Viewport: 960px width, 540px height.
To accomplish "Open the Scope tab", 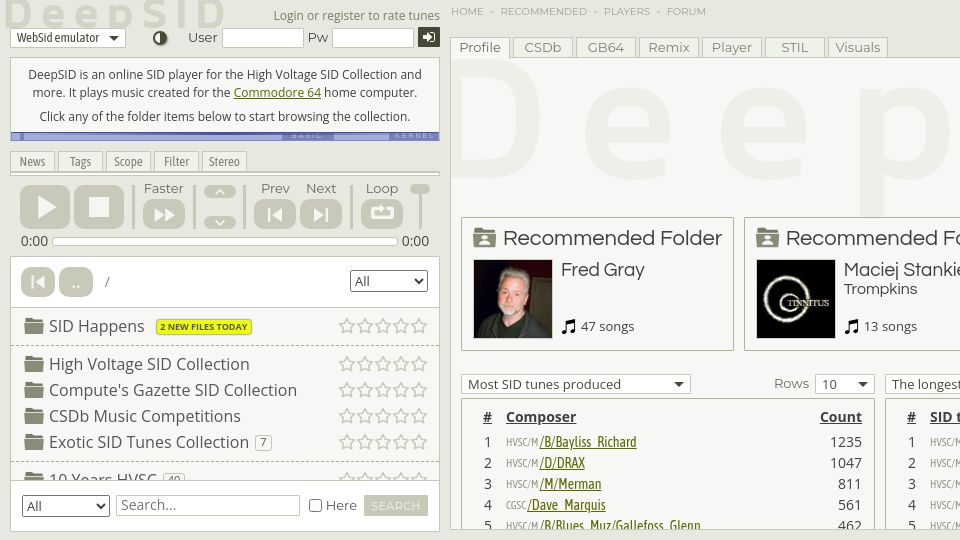I will [128, 162].
